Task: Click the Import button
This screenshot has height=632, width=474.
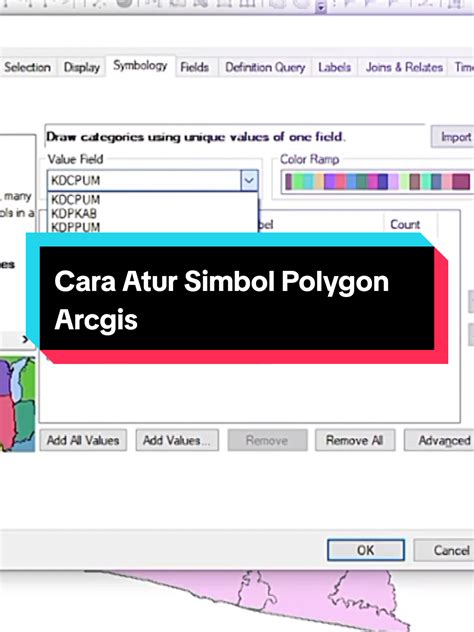Action: 454,137
